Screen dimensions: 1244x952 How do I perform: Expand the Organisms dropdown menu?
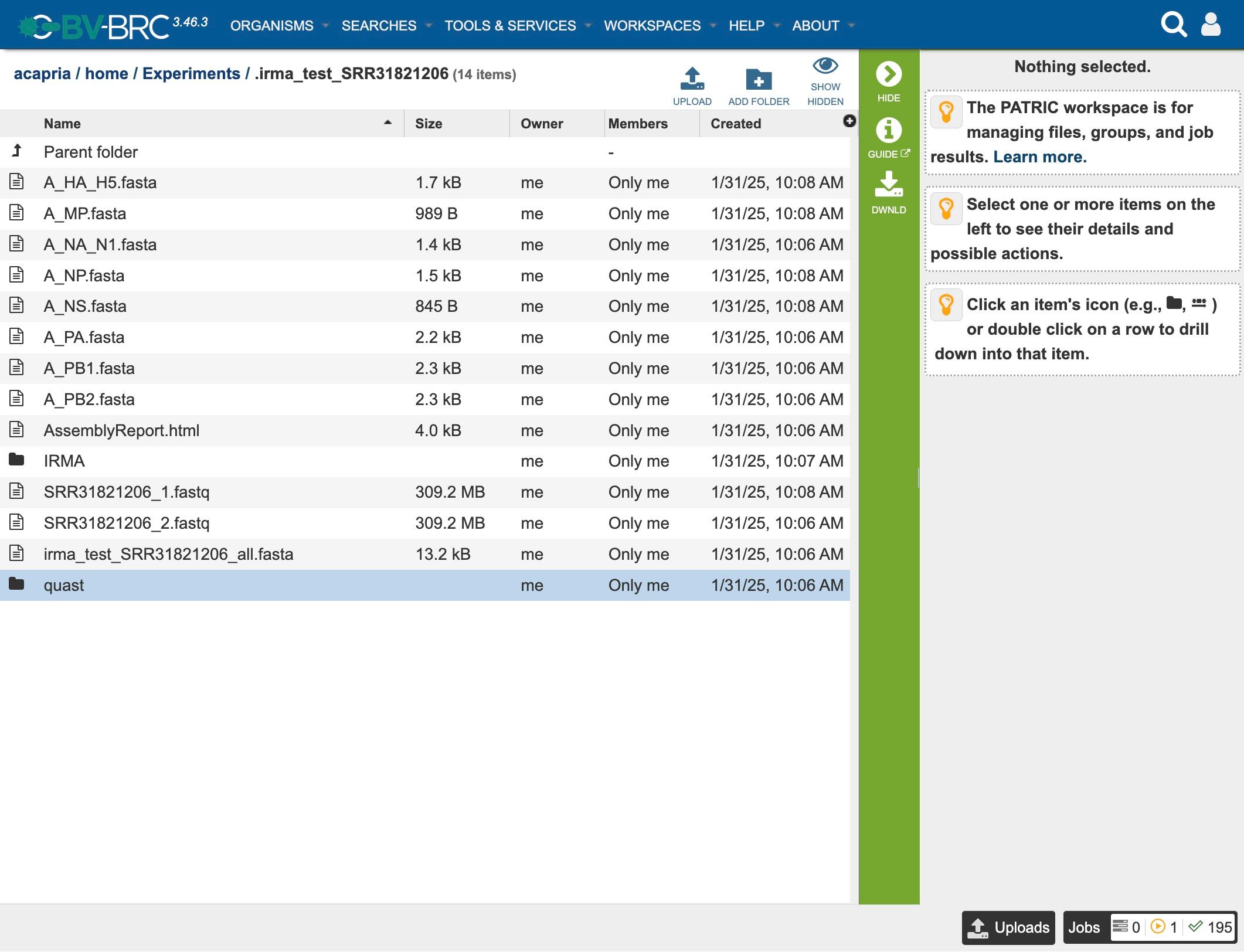pyautogui.click(x=272, y=26)
